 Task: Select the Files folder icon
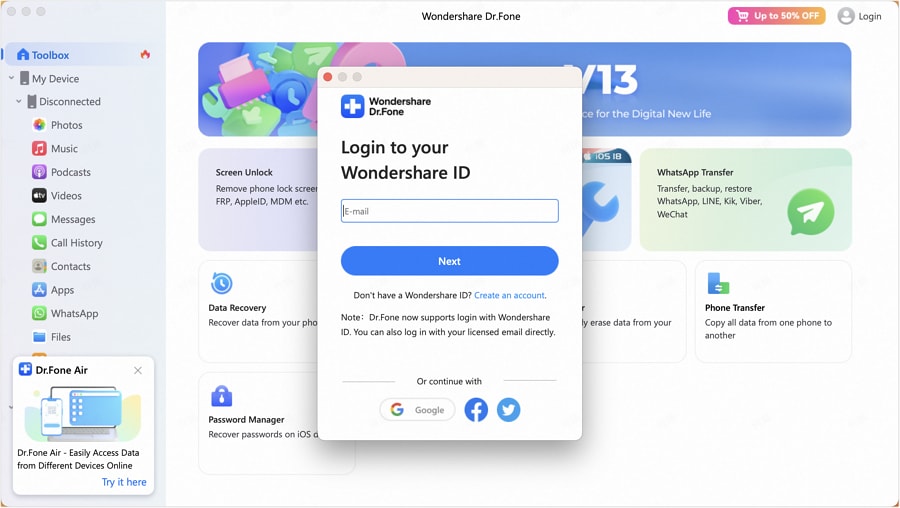pyautogui.click(x=39, y=337)
